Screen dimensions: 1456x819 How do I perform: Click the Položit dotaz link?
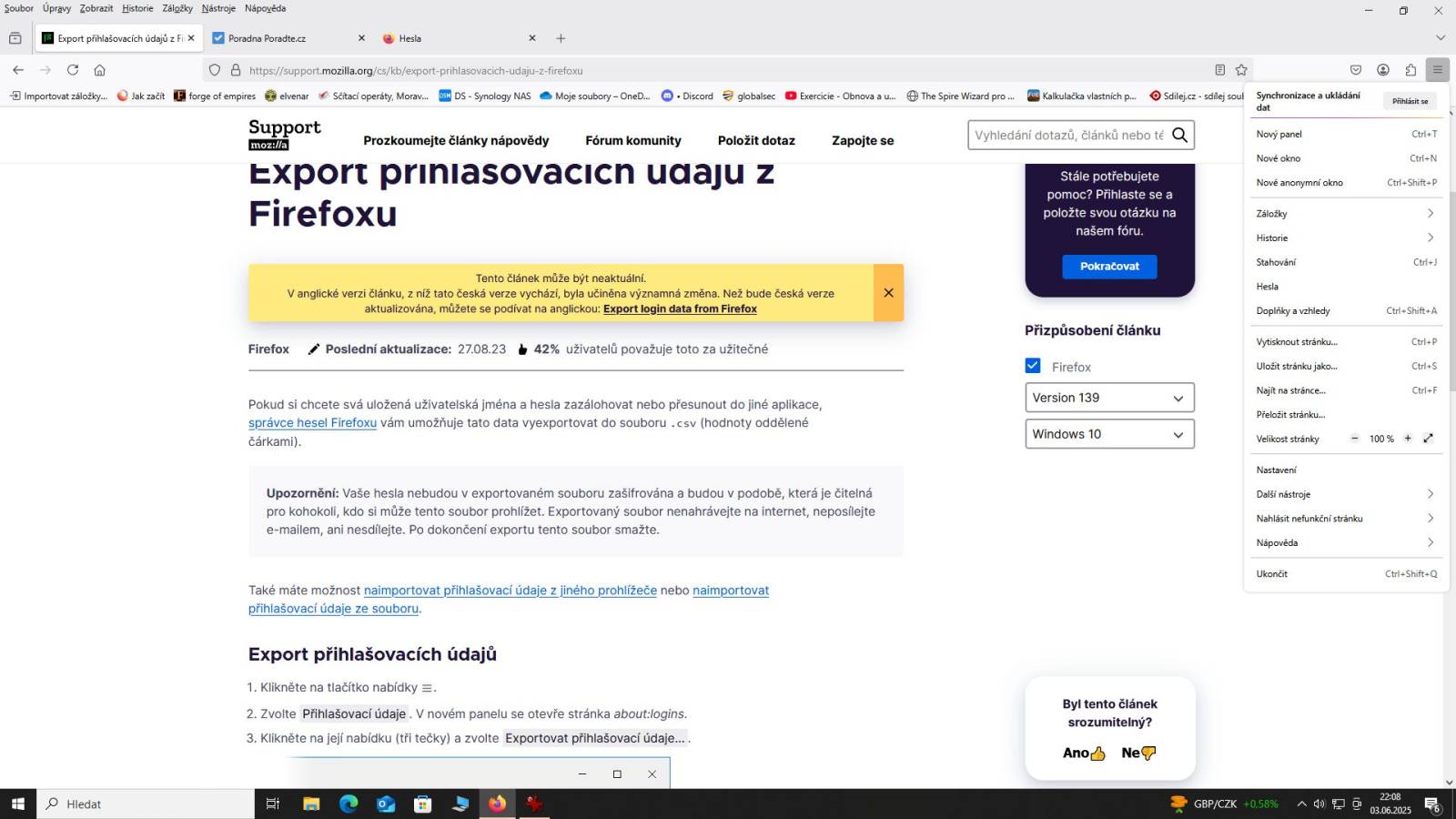756,140
